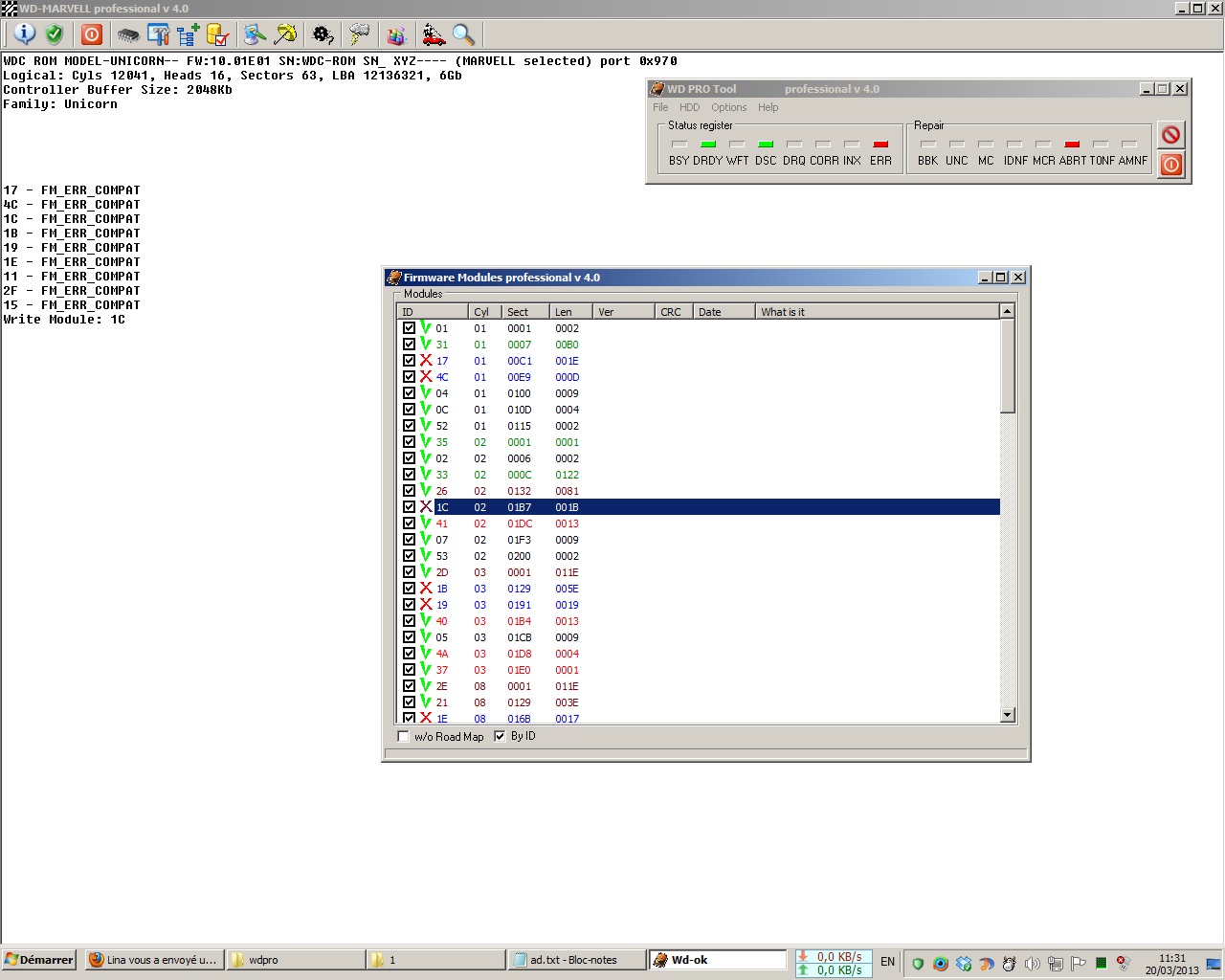The width and height of the screenshot is (1225, 980).
Task: Click the window-with-tools toolbar icon
Action: (x=159, y=35)
